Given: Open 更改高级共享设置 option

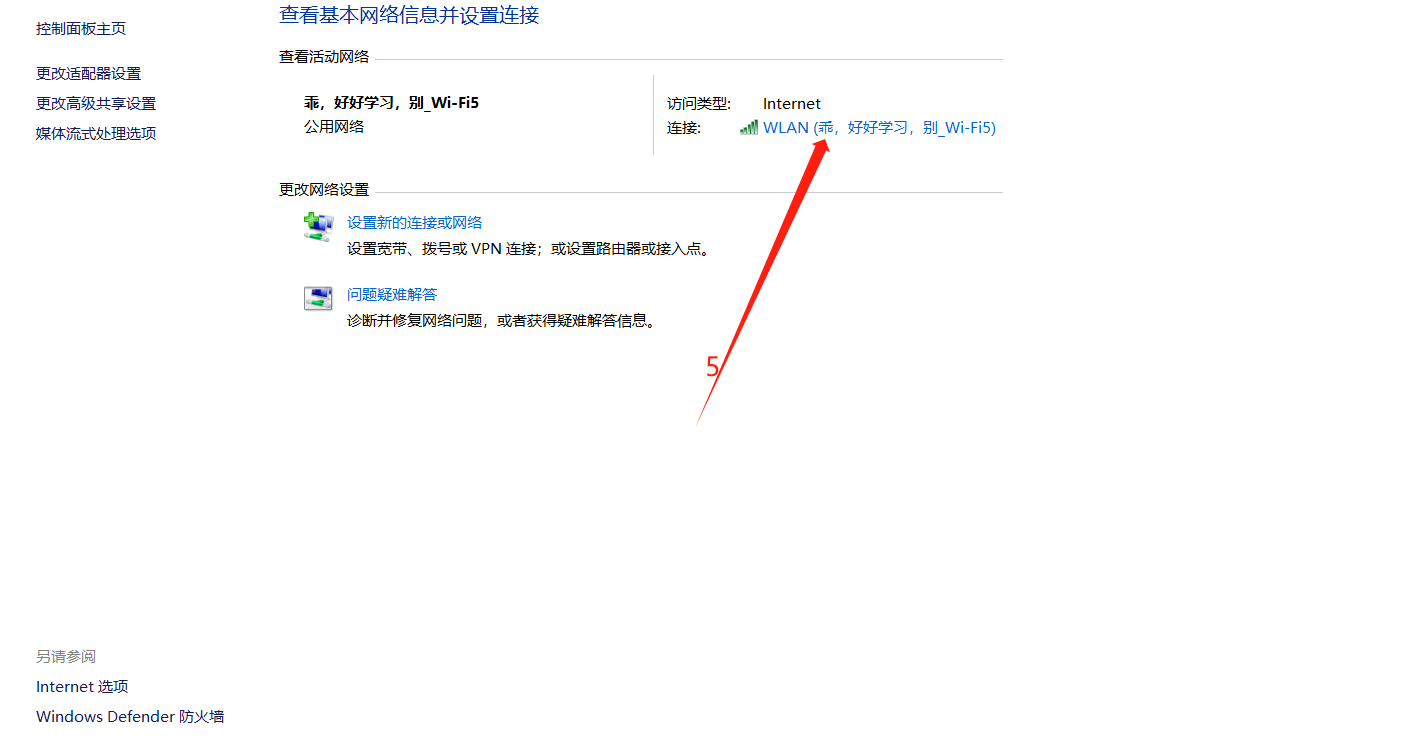Looking at the screenshot, I should point(96,104).
